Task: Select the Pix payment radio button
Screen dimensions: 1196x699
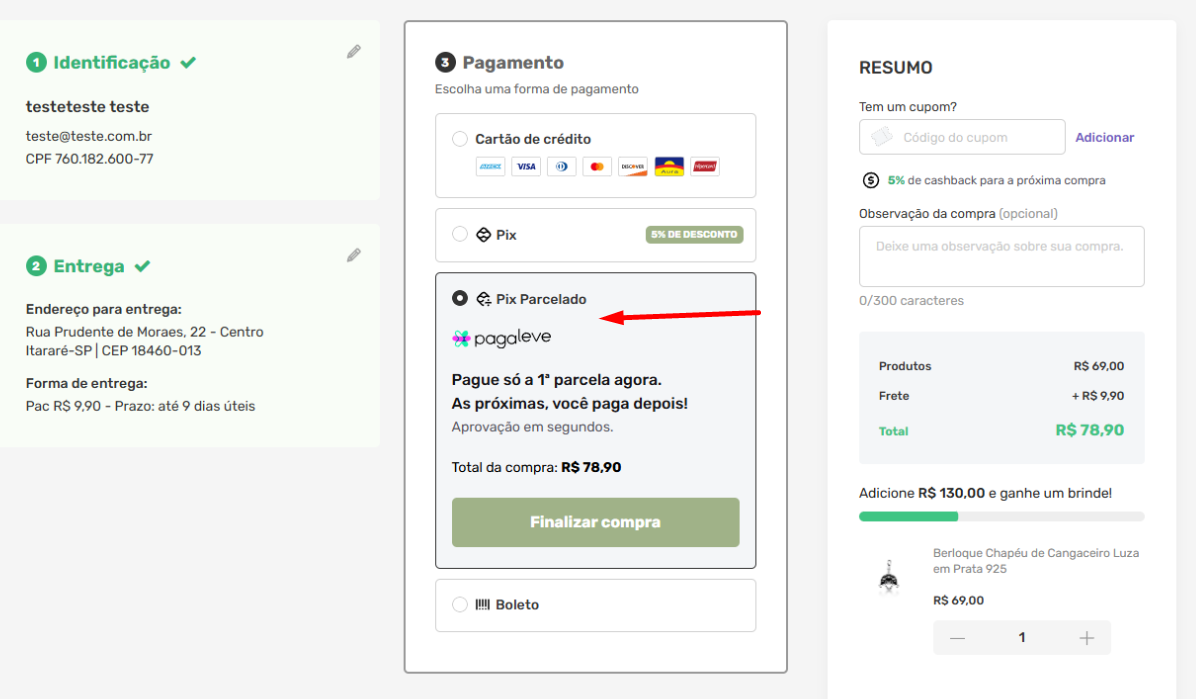Action: (460, 235)
